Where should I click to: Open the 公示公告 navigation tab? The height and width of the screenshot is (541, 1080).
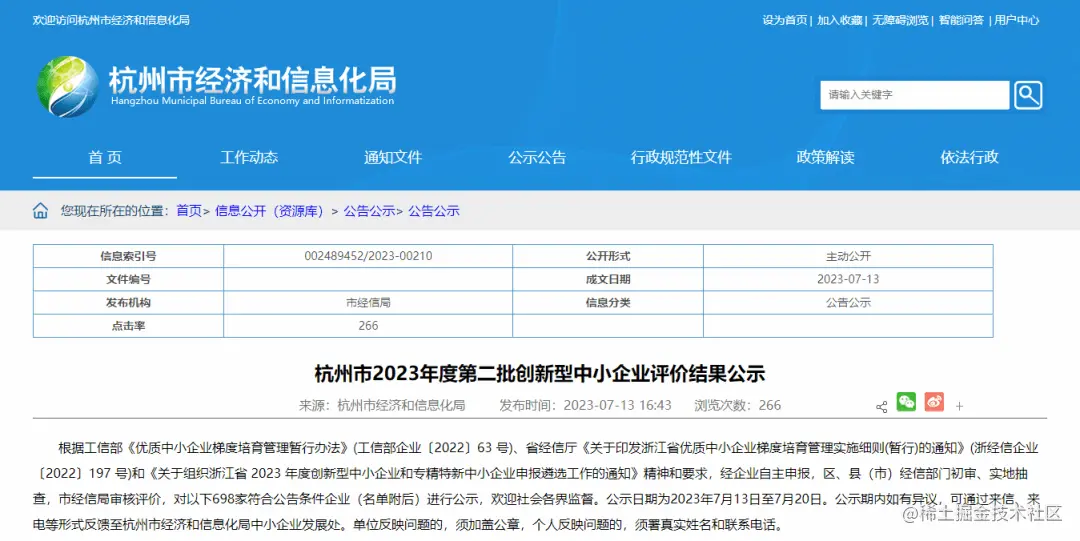[537, 157]
